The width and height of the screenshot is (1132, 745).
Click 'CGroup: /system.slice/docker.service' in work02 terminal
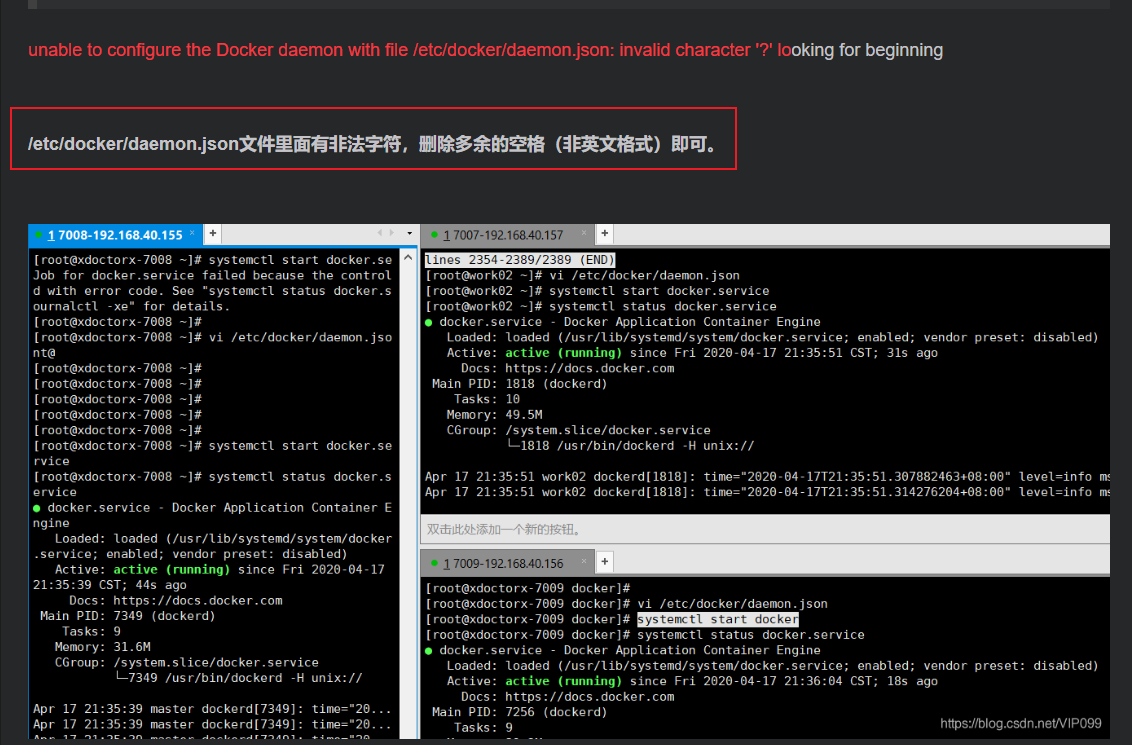pos(578,430)
